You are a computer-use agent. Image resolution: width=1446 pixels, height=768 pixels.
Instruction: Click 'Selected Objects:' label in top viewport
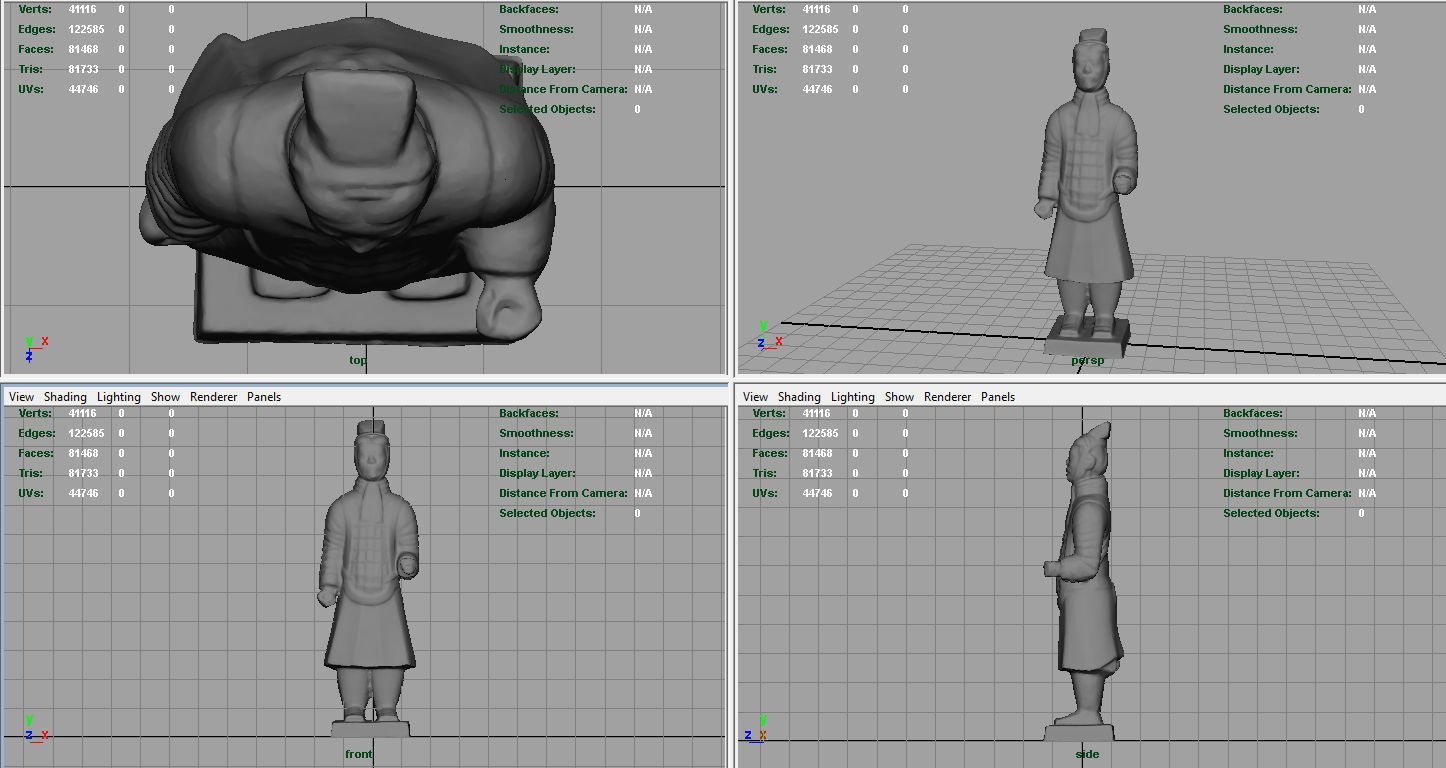click(547, 109)
